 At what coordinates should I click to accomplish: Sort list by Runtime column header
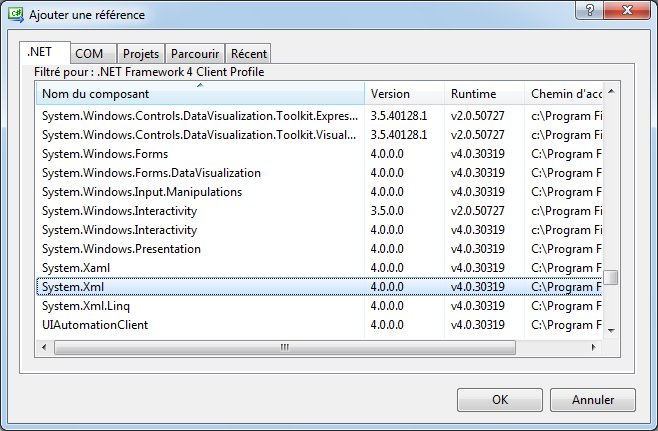483,94
